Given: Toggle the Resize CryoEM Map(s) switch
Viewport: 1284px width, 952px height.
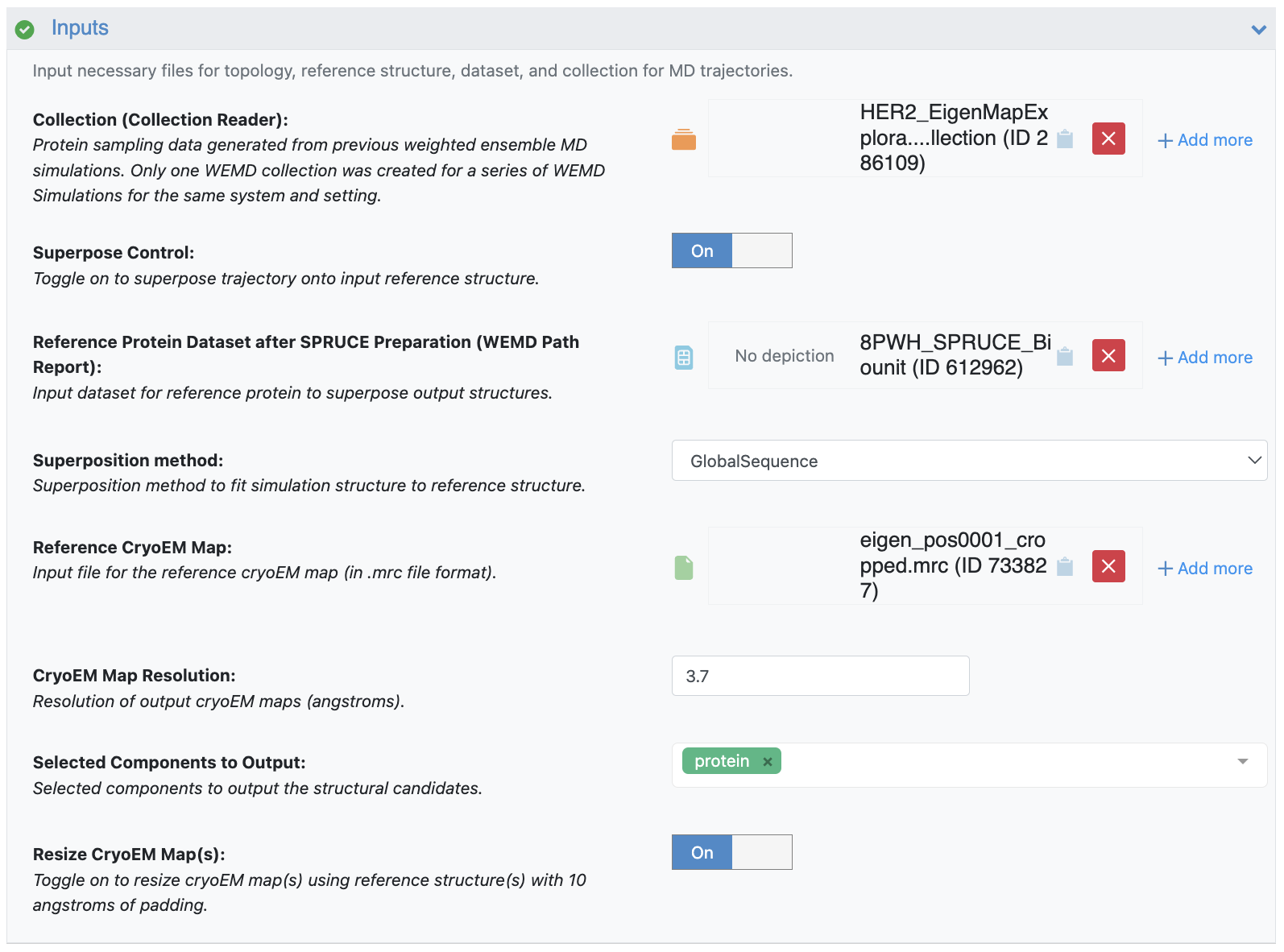Looking at the screenshot, I should (731, 852).
